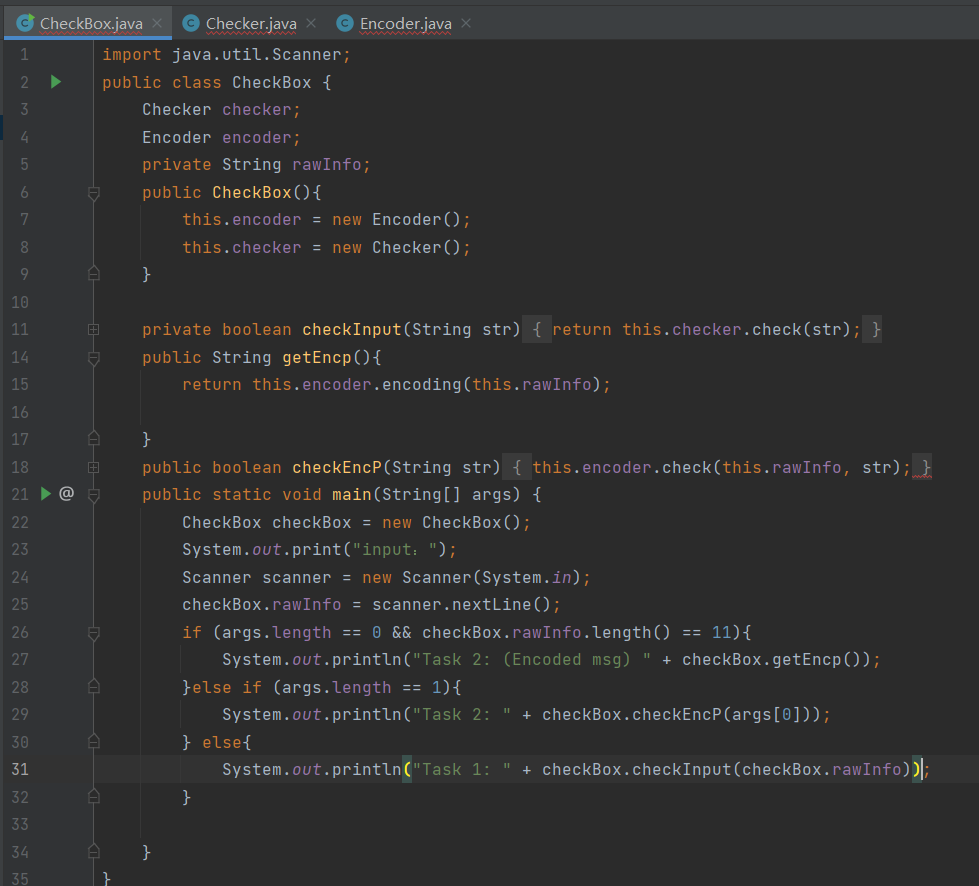Click the @ annotation gutter icon on line 21
This screenshot has width=979, height=886.
(x=67, y=493)
